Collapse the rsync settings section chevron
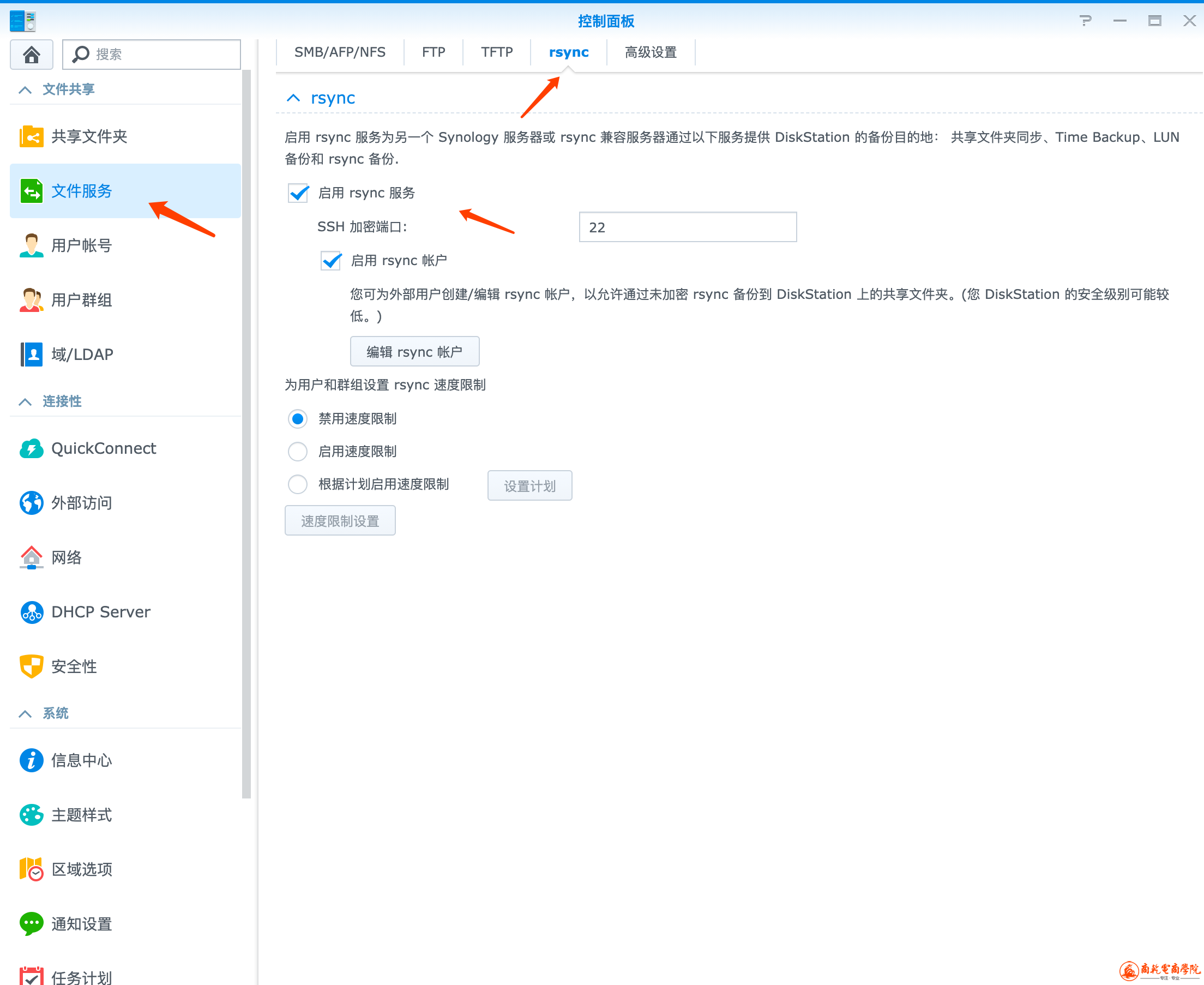This screenshot has height=985, width=1204. tap(293, 98)
